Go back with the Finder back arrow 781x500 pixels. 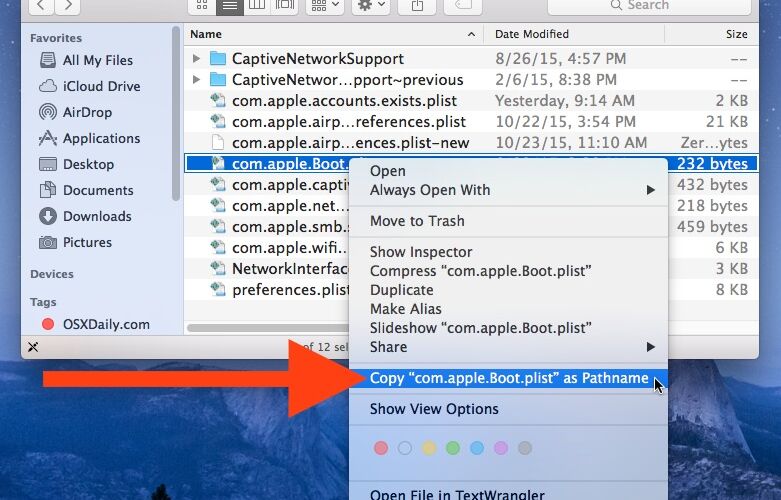click(x=41, y=5)
